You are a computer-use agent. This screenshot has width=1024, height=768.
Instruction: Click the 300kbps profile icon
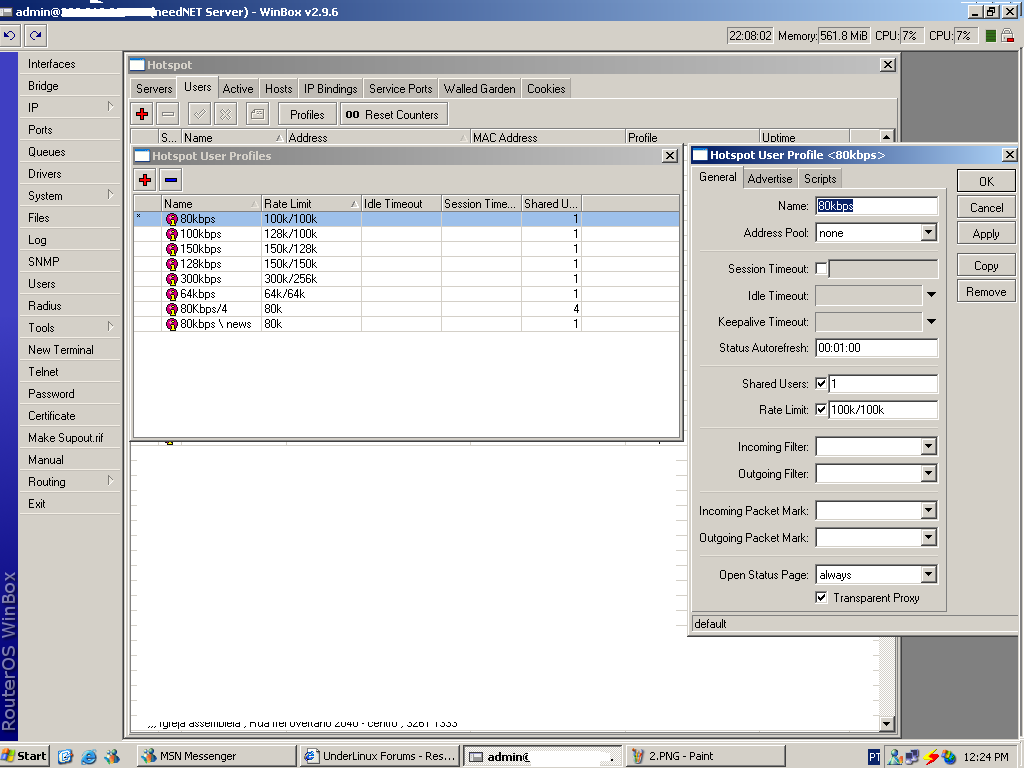(172, 279)
